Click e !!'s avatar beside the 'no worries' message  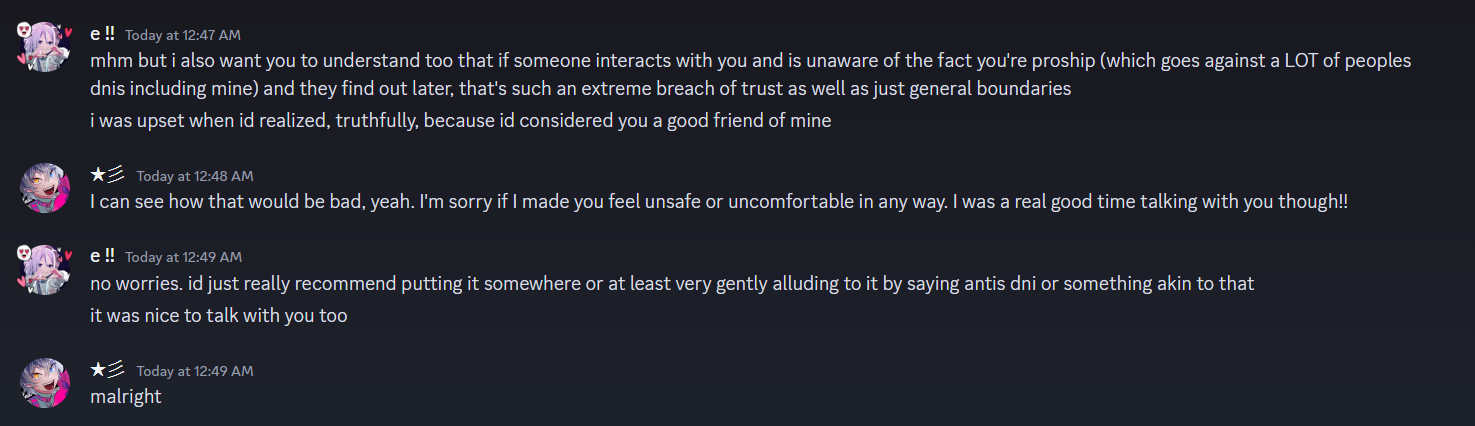pos(44,269)
